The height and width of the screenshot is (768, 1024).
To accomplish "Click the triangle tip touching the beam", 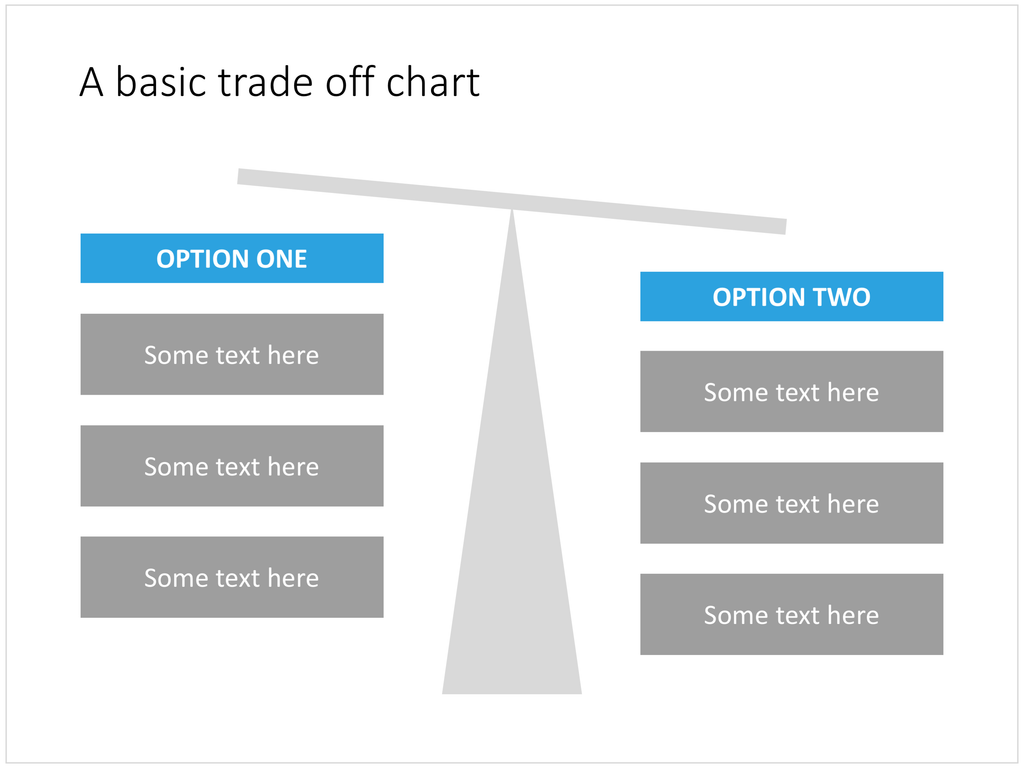I will click(x=512, y=214).
